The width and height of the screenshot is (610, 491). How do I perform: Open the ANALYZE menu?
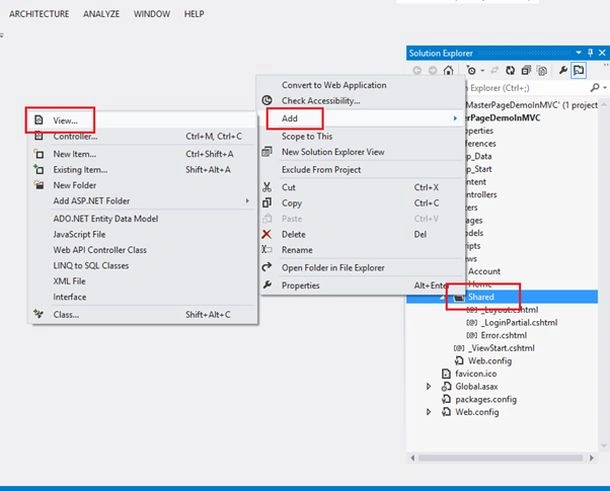[x=101, y=14]
